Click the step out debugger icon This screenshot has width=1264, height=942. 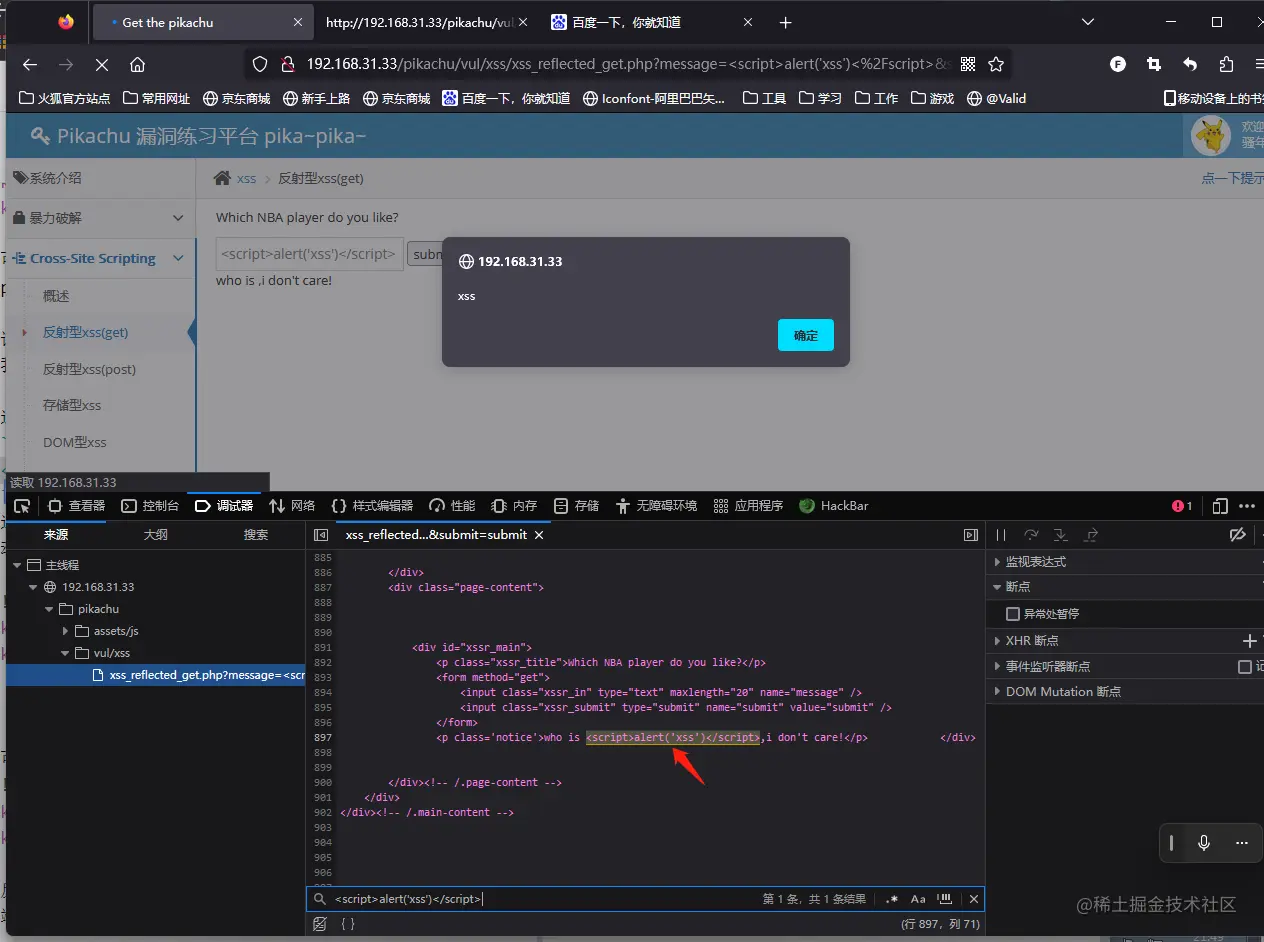[1091, 535]
